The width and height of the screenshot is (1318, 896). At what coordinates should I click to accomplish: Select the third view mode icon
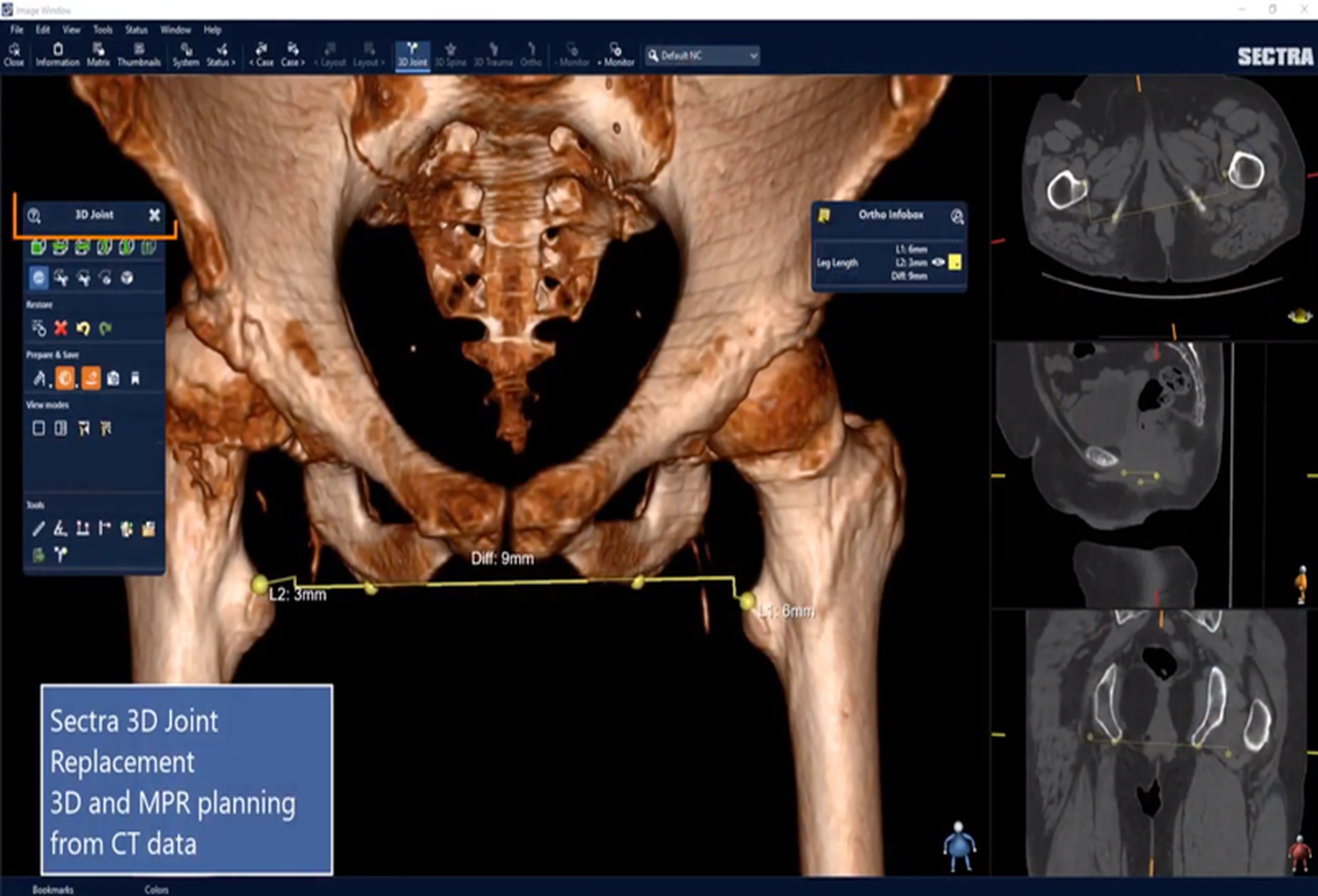coord(84,428)
